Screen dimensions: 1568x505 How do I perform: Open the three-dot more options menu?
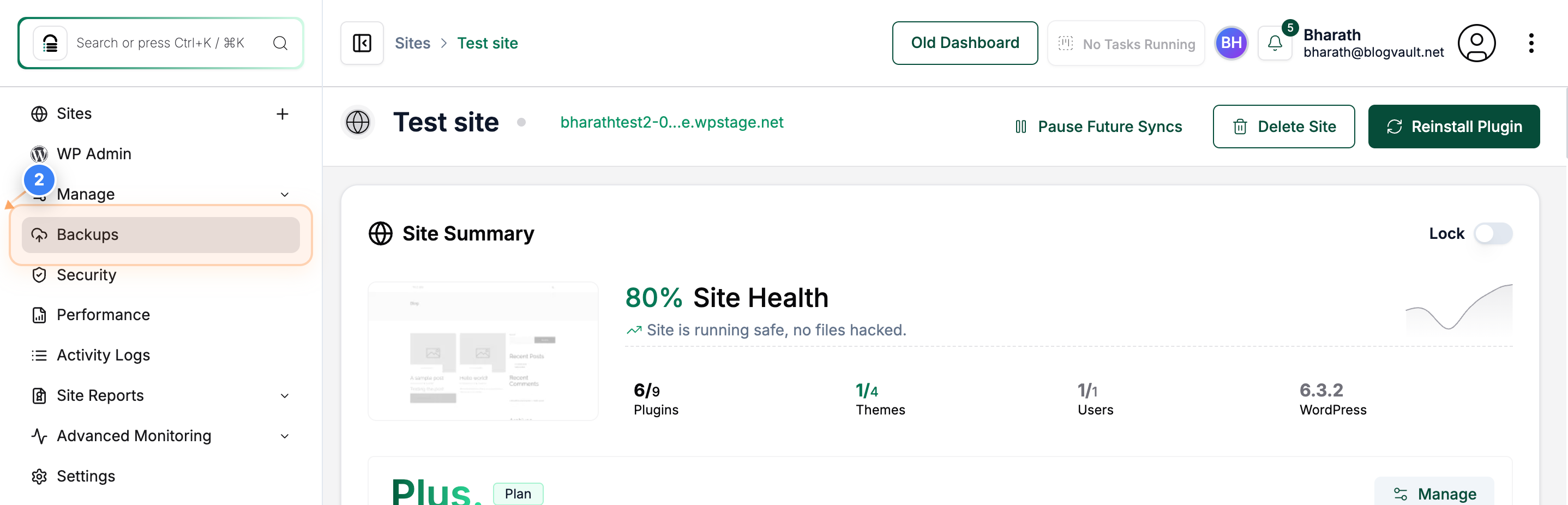point(1531,43)
